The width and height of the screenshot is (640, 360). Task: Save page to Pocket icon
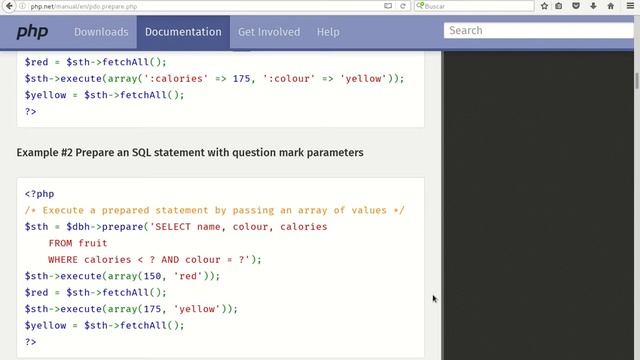click(x=576, y=6)
